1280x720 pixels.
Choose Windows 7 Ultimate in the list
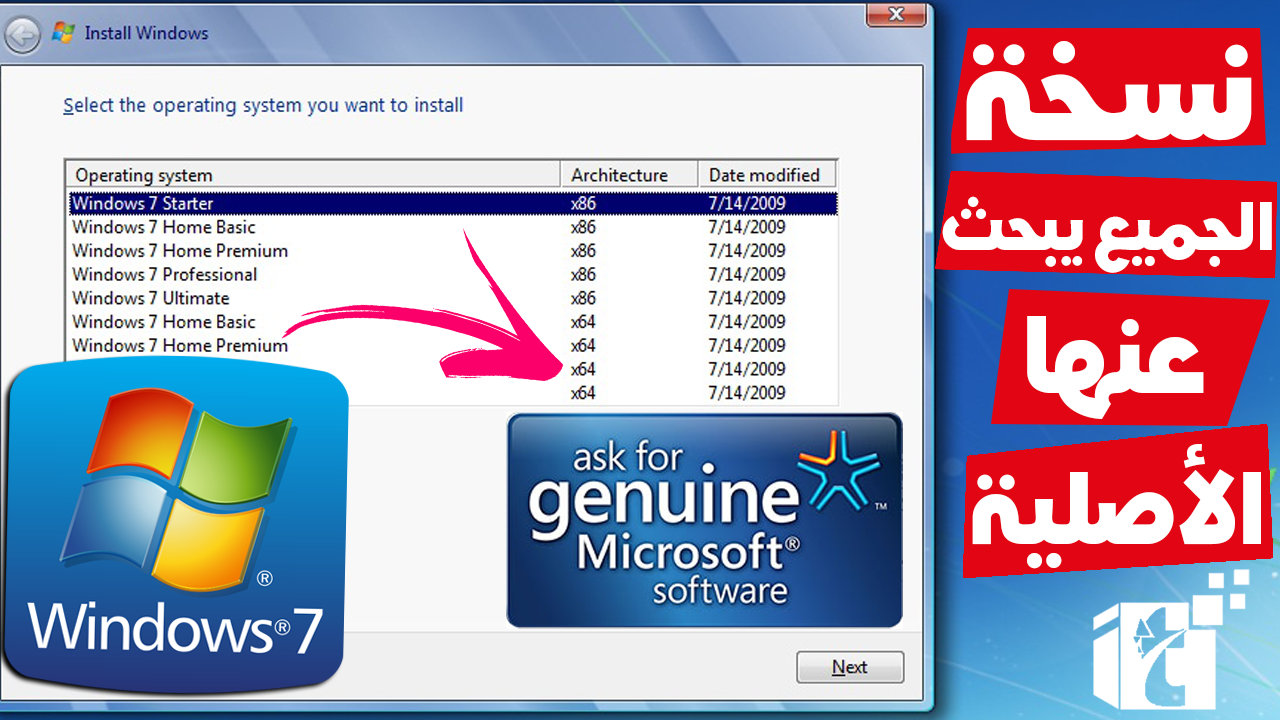[452, 298]
